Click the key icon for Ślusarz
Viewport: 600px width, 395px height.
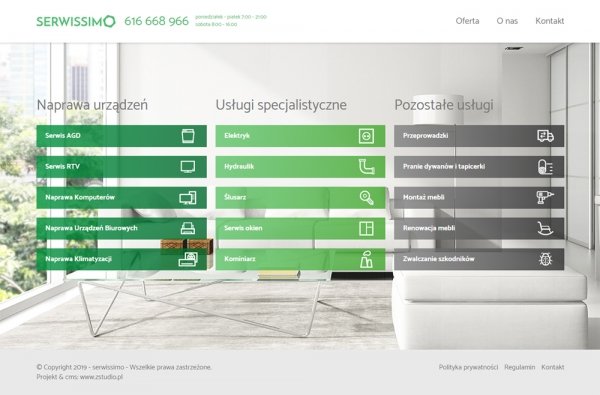tap(367, 198)
